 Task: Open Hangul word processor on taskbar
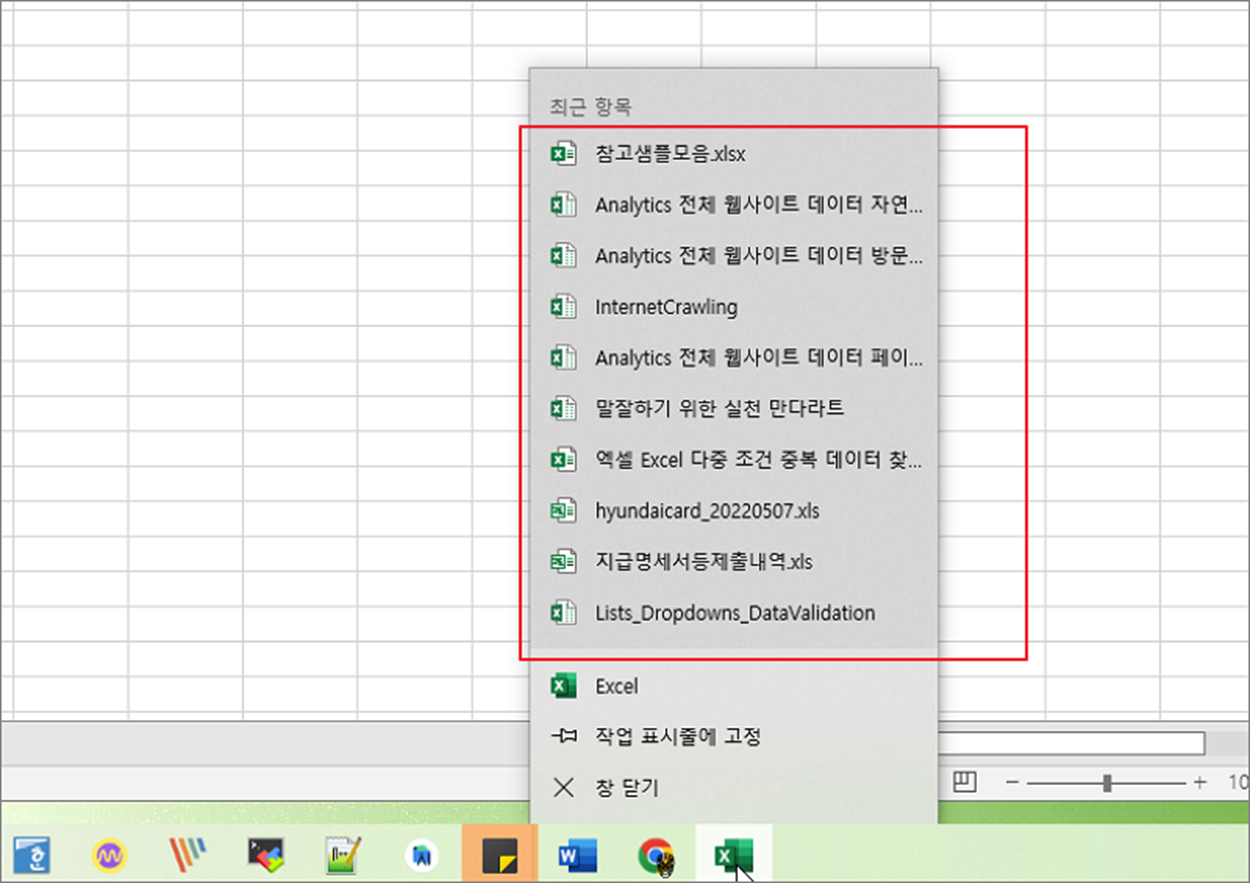(x=31, y=855)
